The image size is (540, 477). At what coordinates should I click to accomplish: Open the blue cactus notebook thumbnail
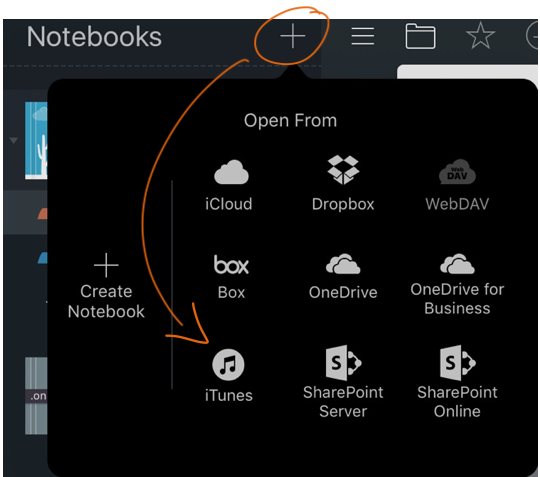pyautogui.click(x=36, y=141)
